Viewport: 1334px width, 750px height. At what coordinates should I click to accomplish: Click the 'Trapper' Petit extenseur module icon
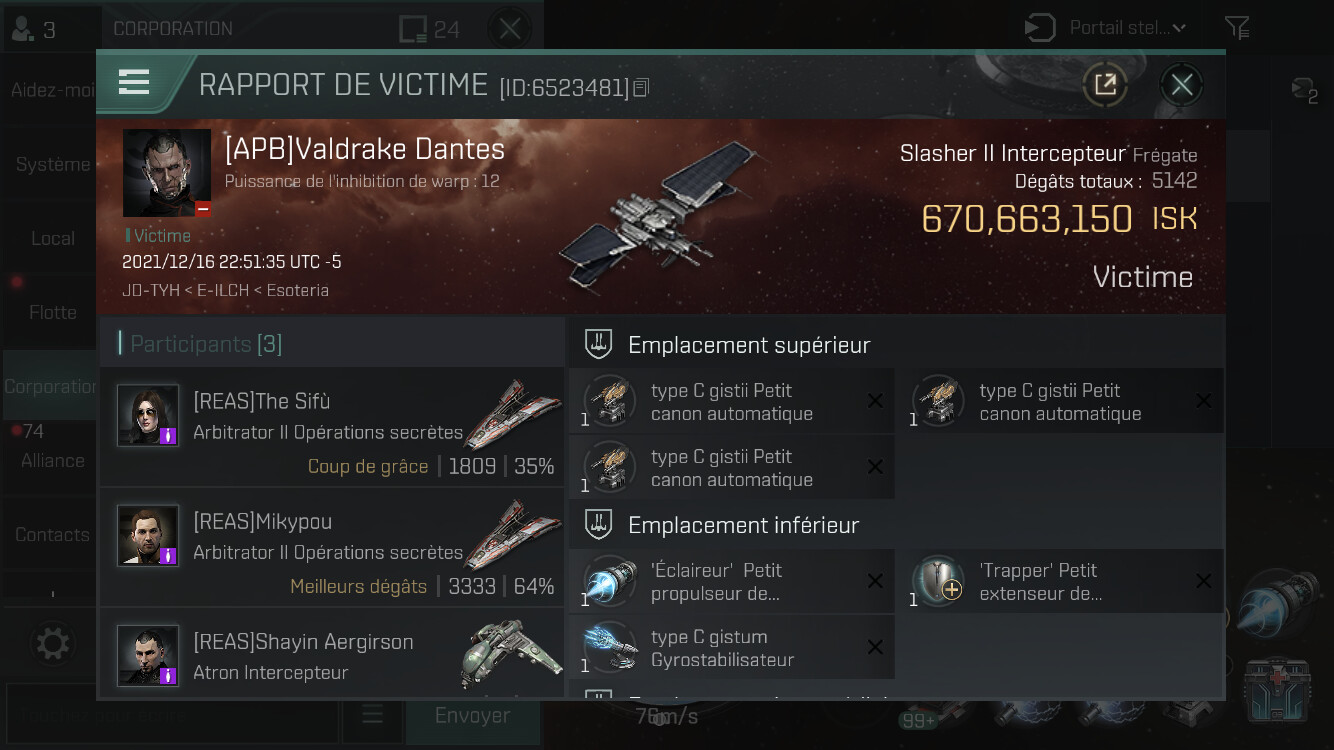point(939,582)
